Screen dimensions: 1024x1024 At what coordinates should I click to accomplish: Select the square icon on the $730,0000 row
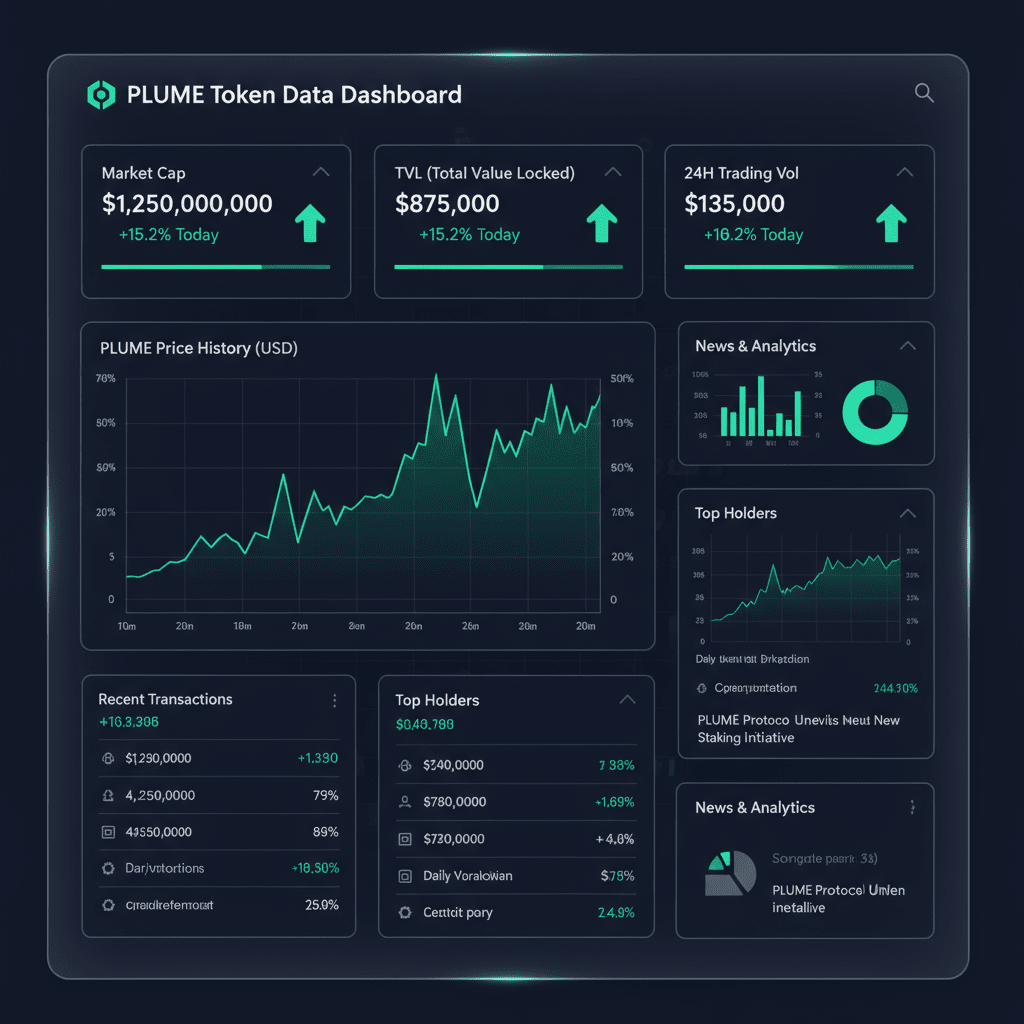pyautogui.click(x=404, y=839)
